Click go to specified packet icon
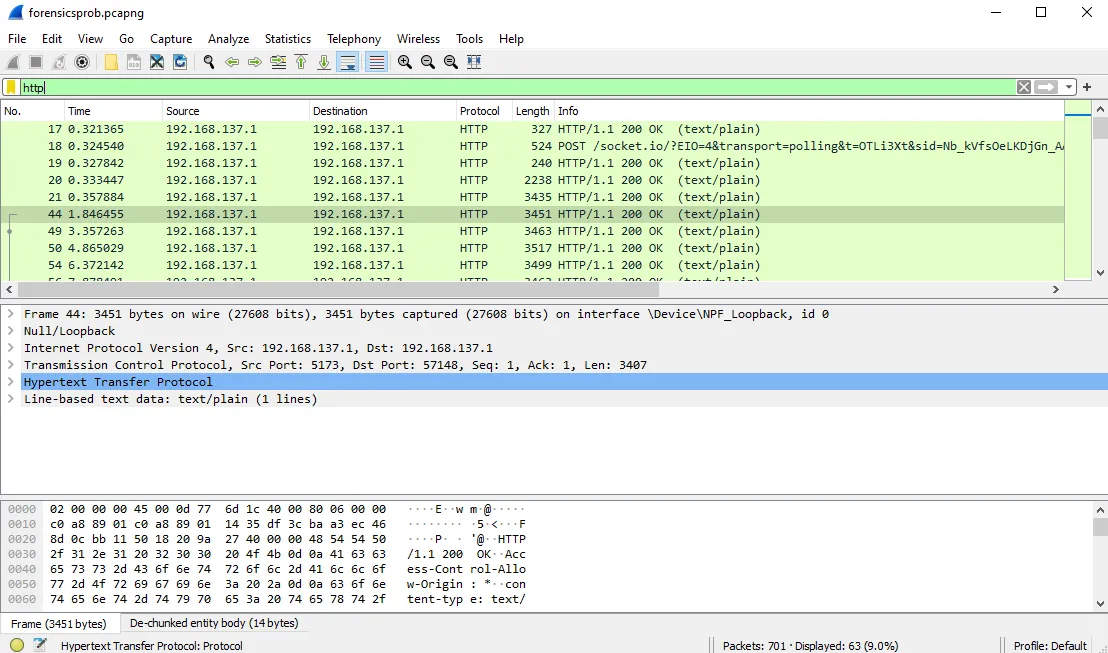The width and height of the screenshot is (1108, 653). [x=278, y=62]
